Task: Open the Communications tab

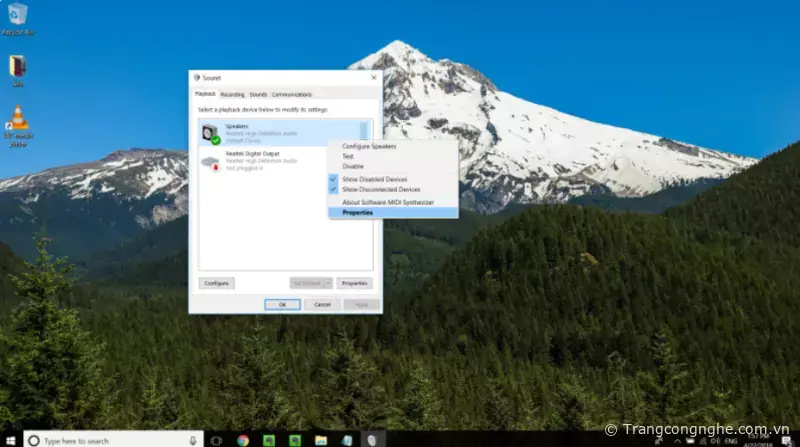Action: tap(292, 94)
